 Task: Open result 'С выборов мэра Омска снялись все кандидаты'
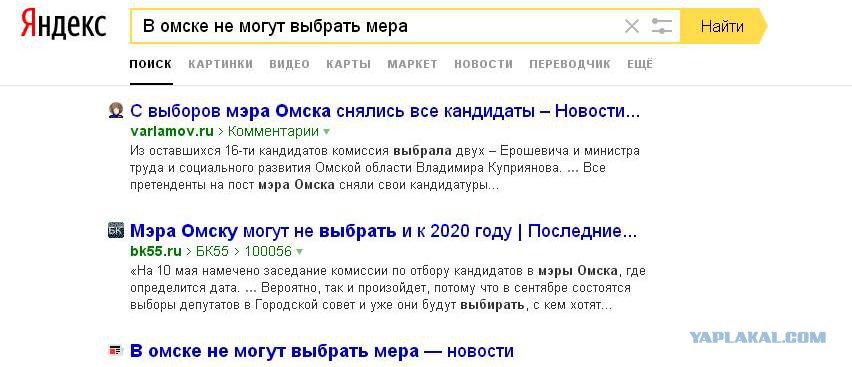coord(385,111)
